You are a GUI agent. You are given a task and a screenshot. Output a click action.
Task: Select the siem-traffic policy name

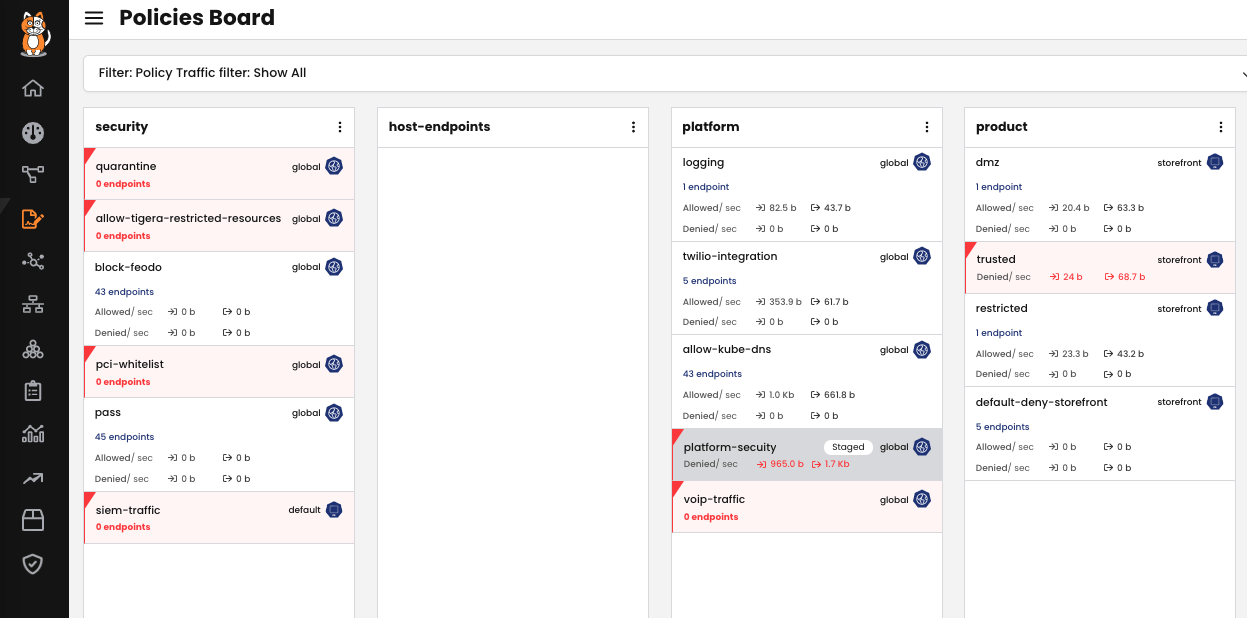pyautogui.click(x=128, y=510)
